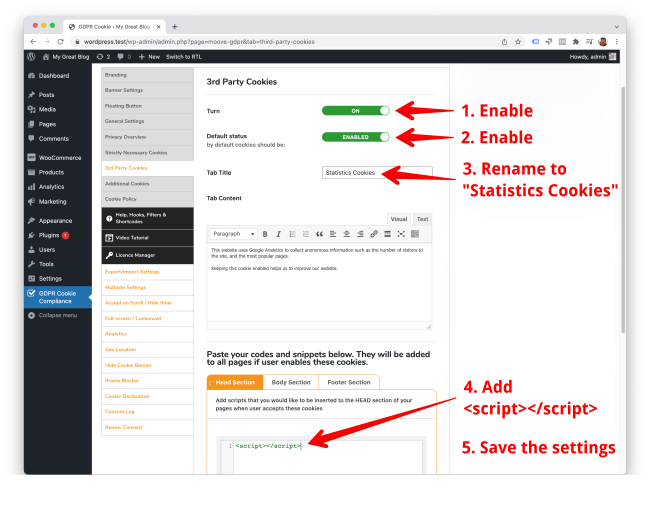The image size is (650, 506).
Task: Insert a bulleted list in editor
Action: [292, 234]
